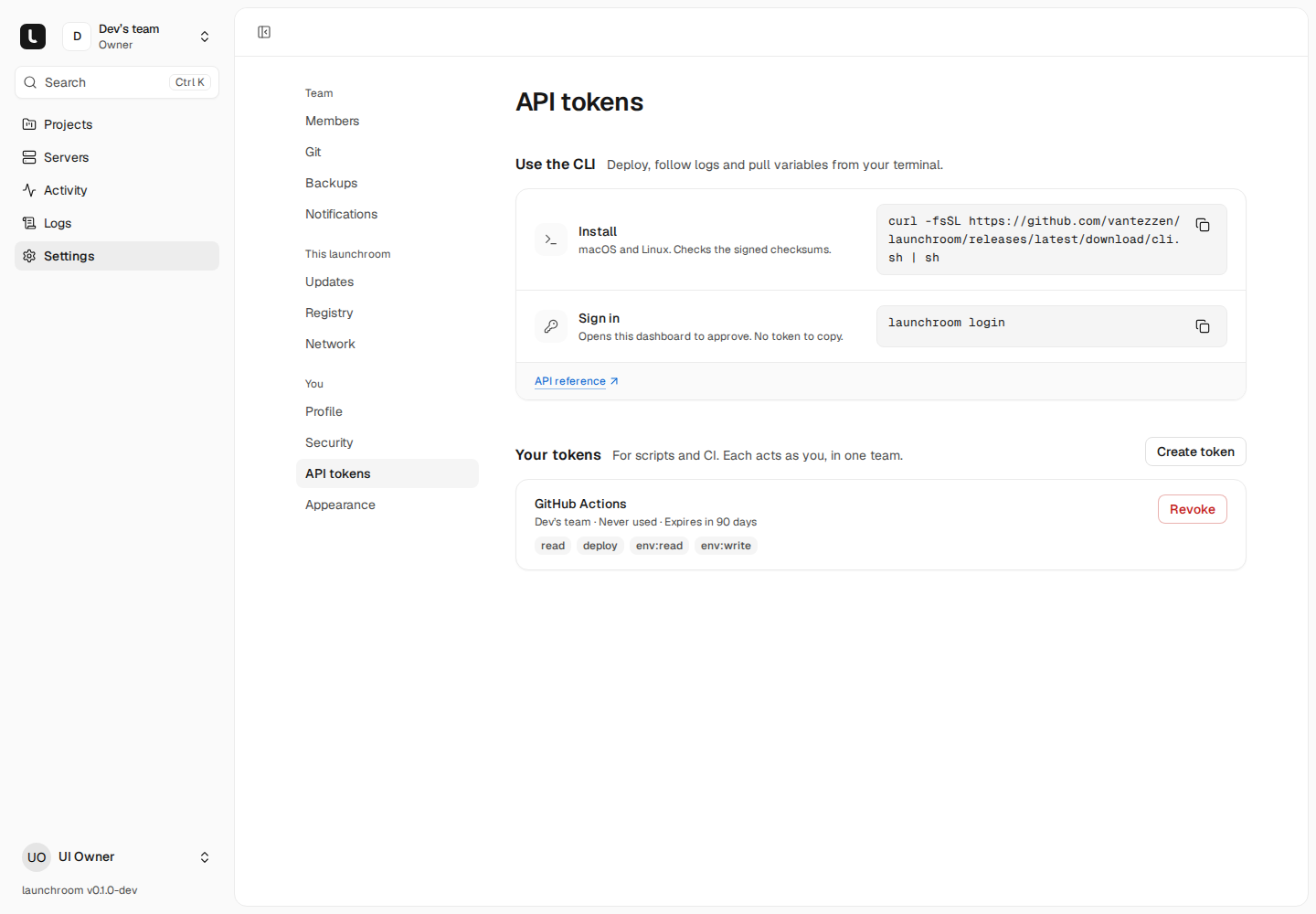
Task: Click the Logs icon in sidebar
Action: tap(29, 223)
